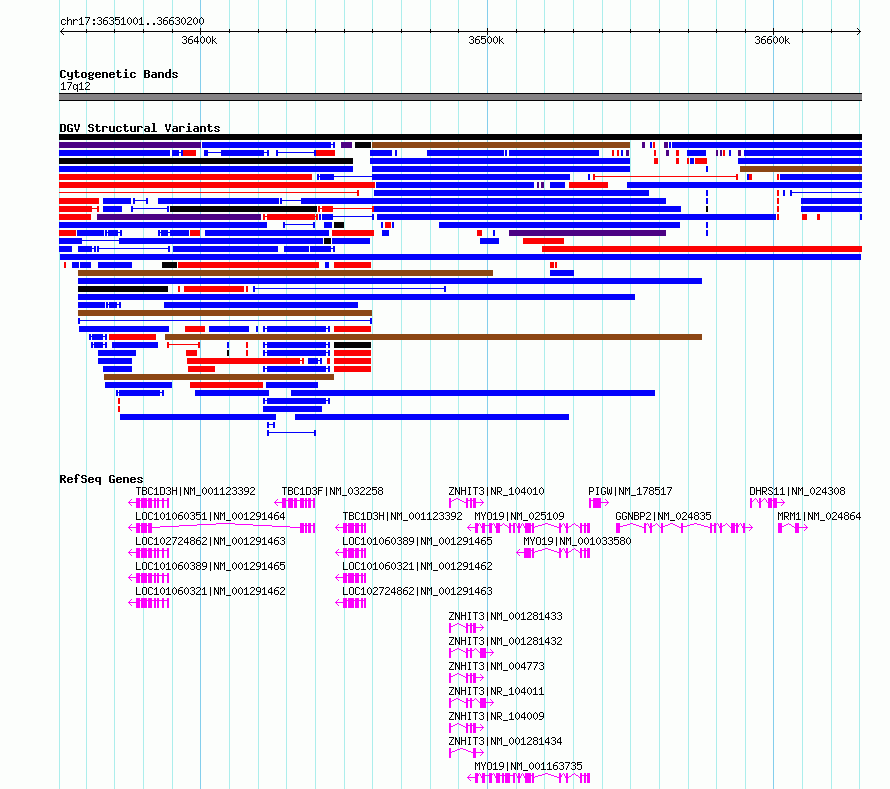Click the Cytogenetic Bands track title

coord(119,74)
